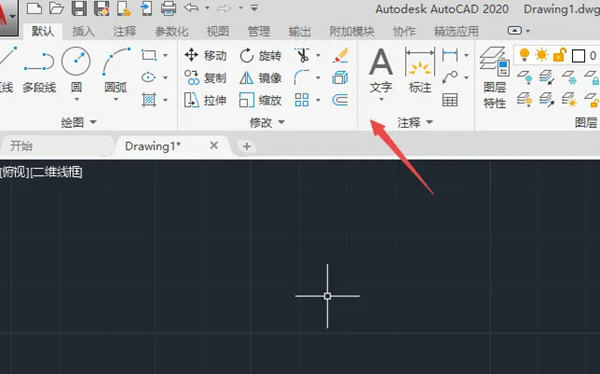This screenshot has width=600, height=374.
Task: Open the 插入 ribbon tab
Action: 83,31
